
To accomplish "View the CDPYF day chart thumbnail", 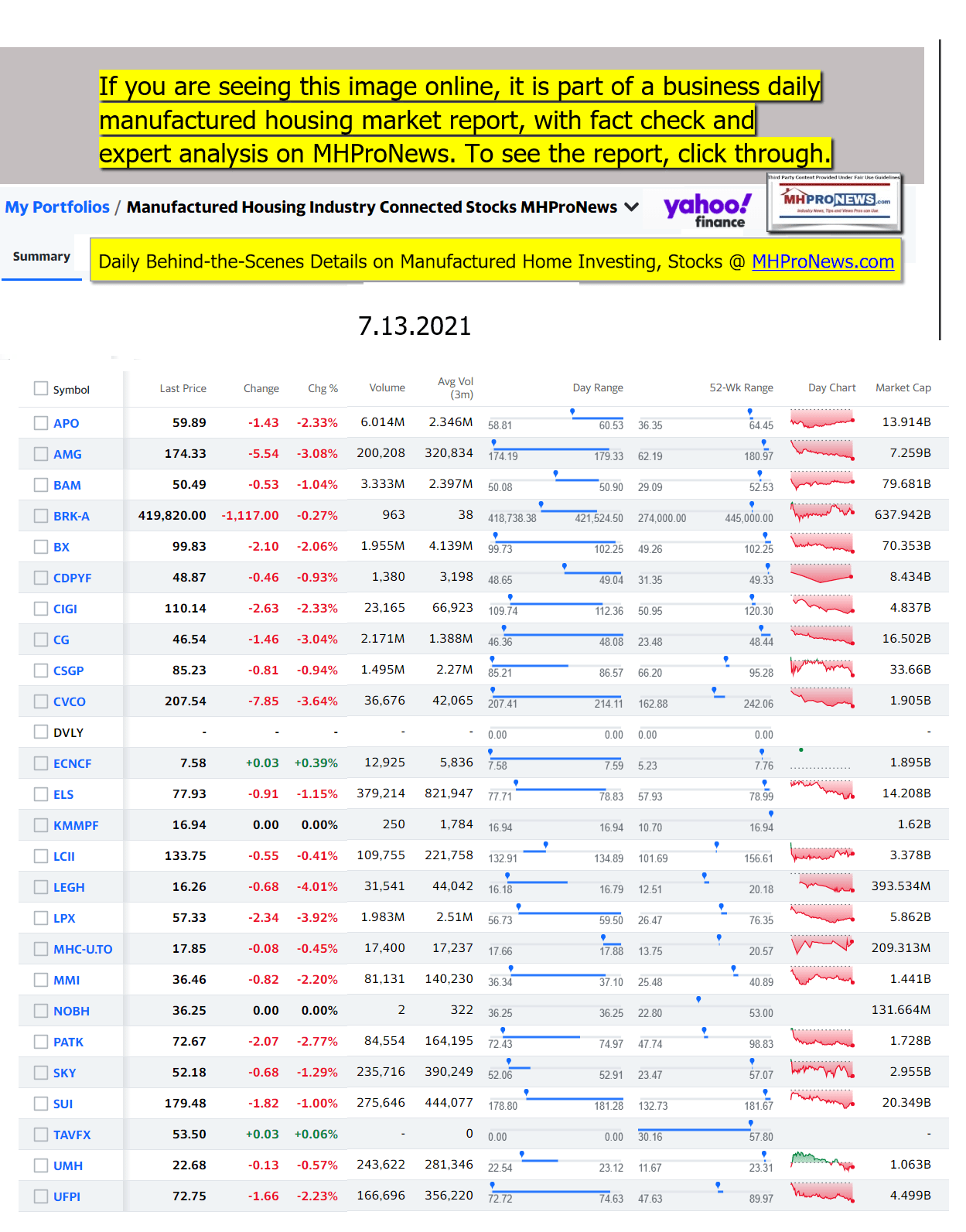I will [822, 575].
